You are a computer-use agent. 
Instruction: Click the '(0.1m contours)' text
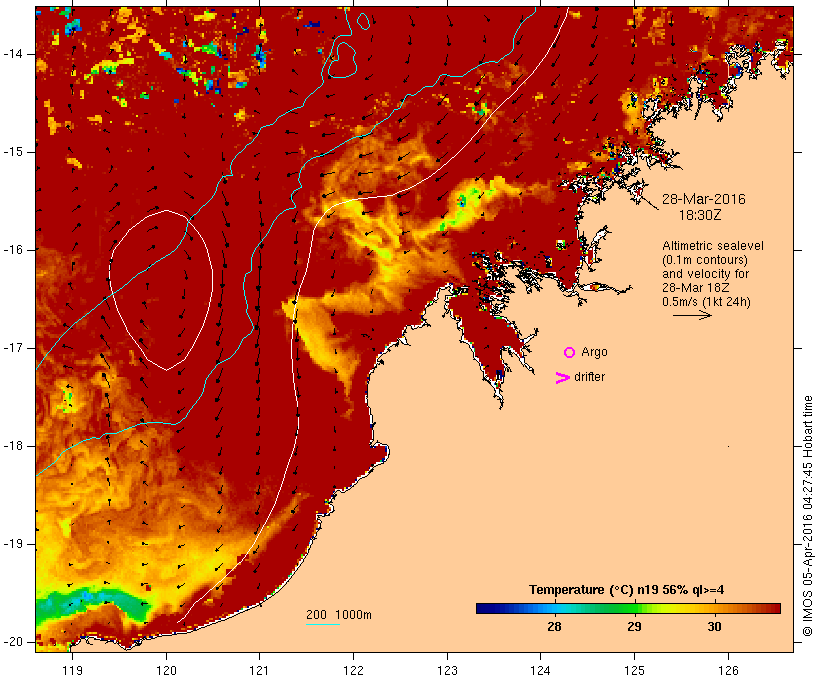coord(705,260)
